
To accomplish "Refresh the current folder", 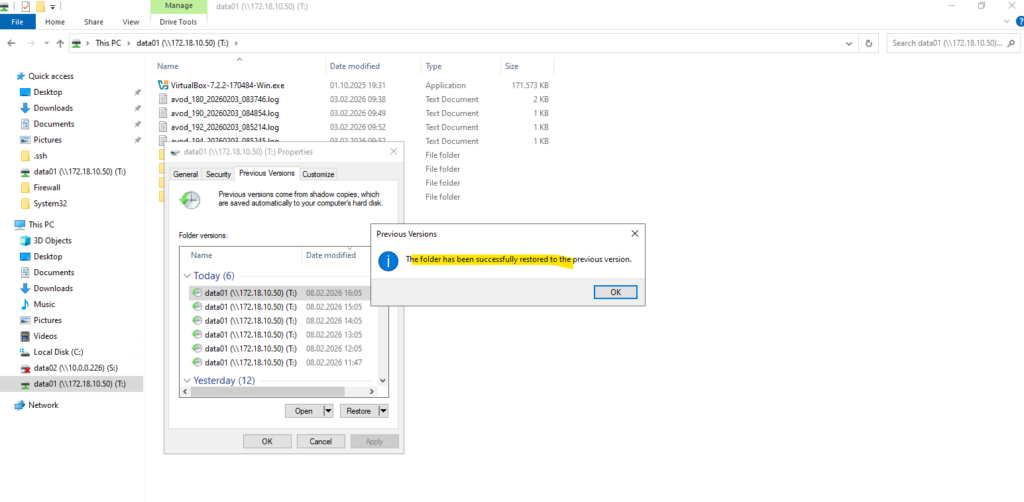I will coord(868,44).
